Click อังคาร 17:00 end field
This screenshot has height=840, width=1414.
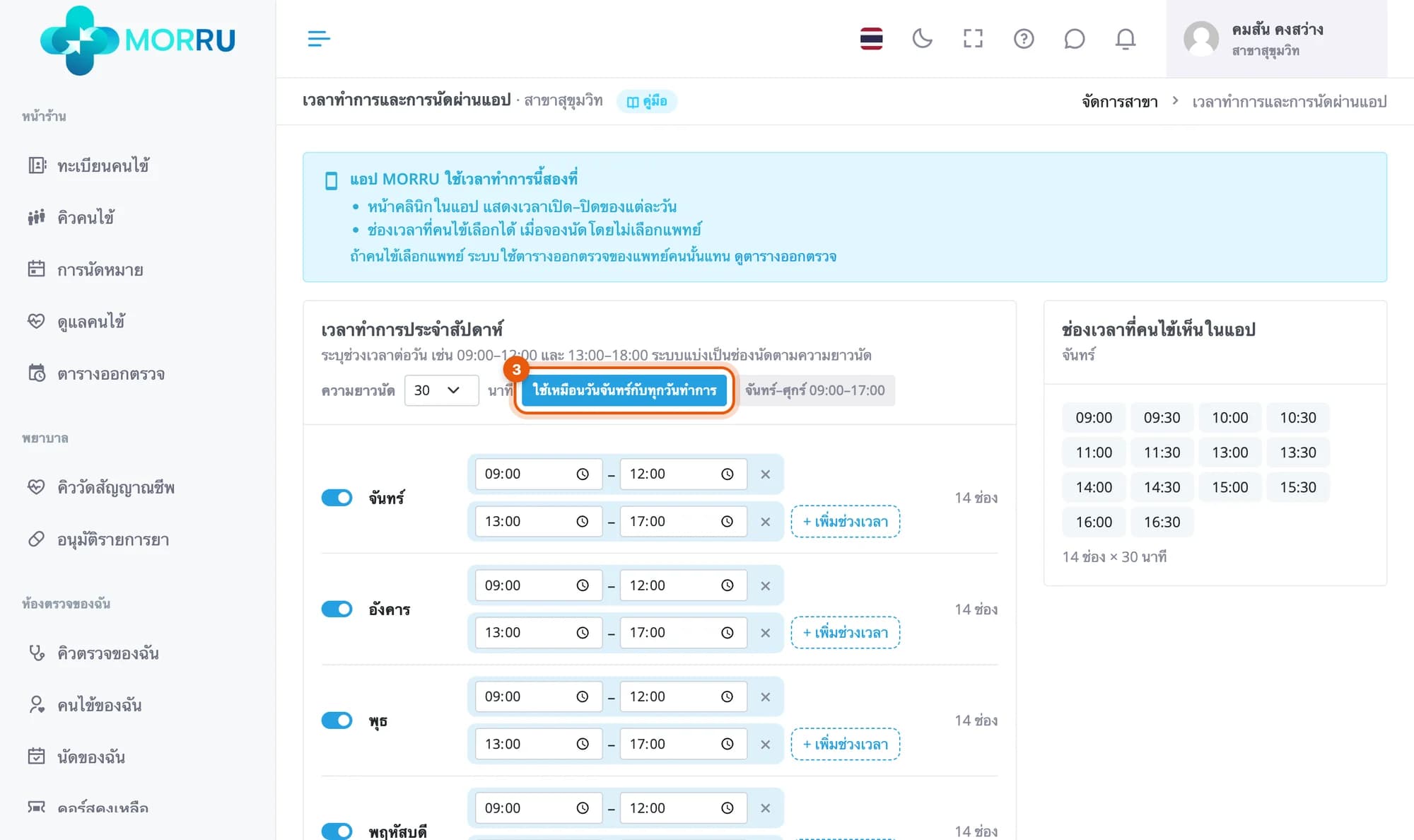(683, 632)
